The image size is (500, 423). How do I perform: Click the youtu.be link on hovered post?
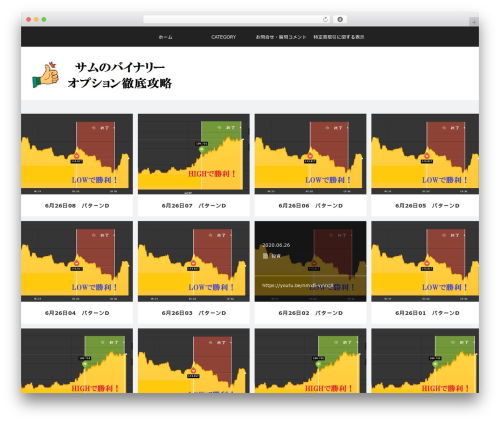click(297, 285)
